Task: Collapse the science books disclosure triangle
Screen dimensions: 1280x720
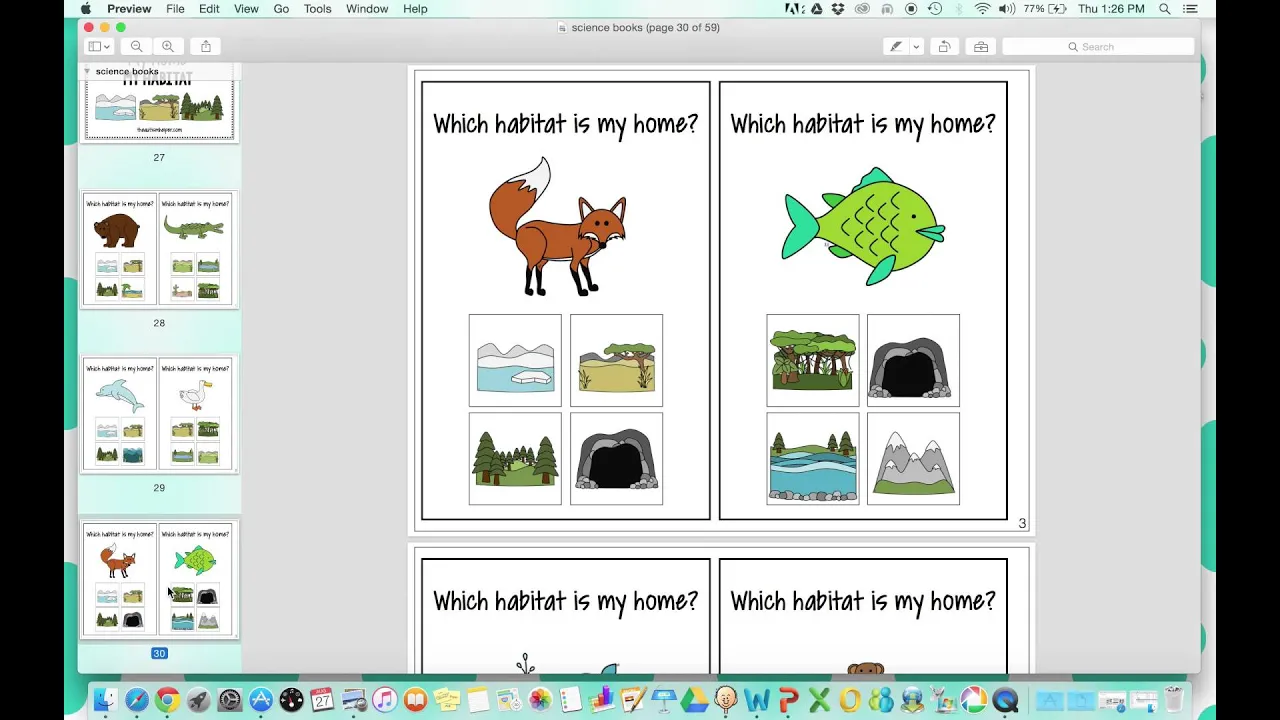Action: pos(87,71)
